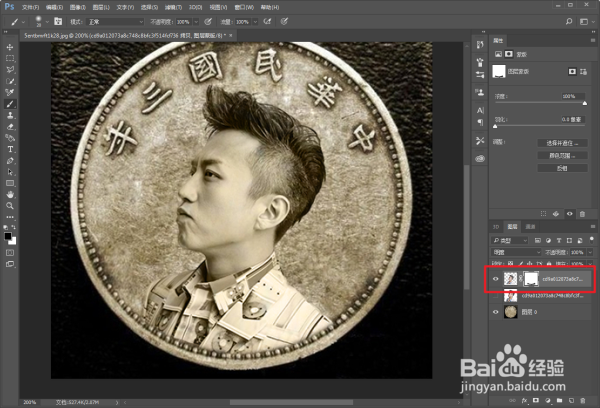Image resolution: width=600 pixels, height=408 pixels.
Task: Delete mask trash icon in Properties panel
Action: point(582,214)
